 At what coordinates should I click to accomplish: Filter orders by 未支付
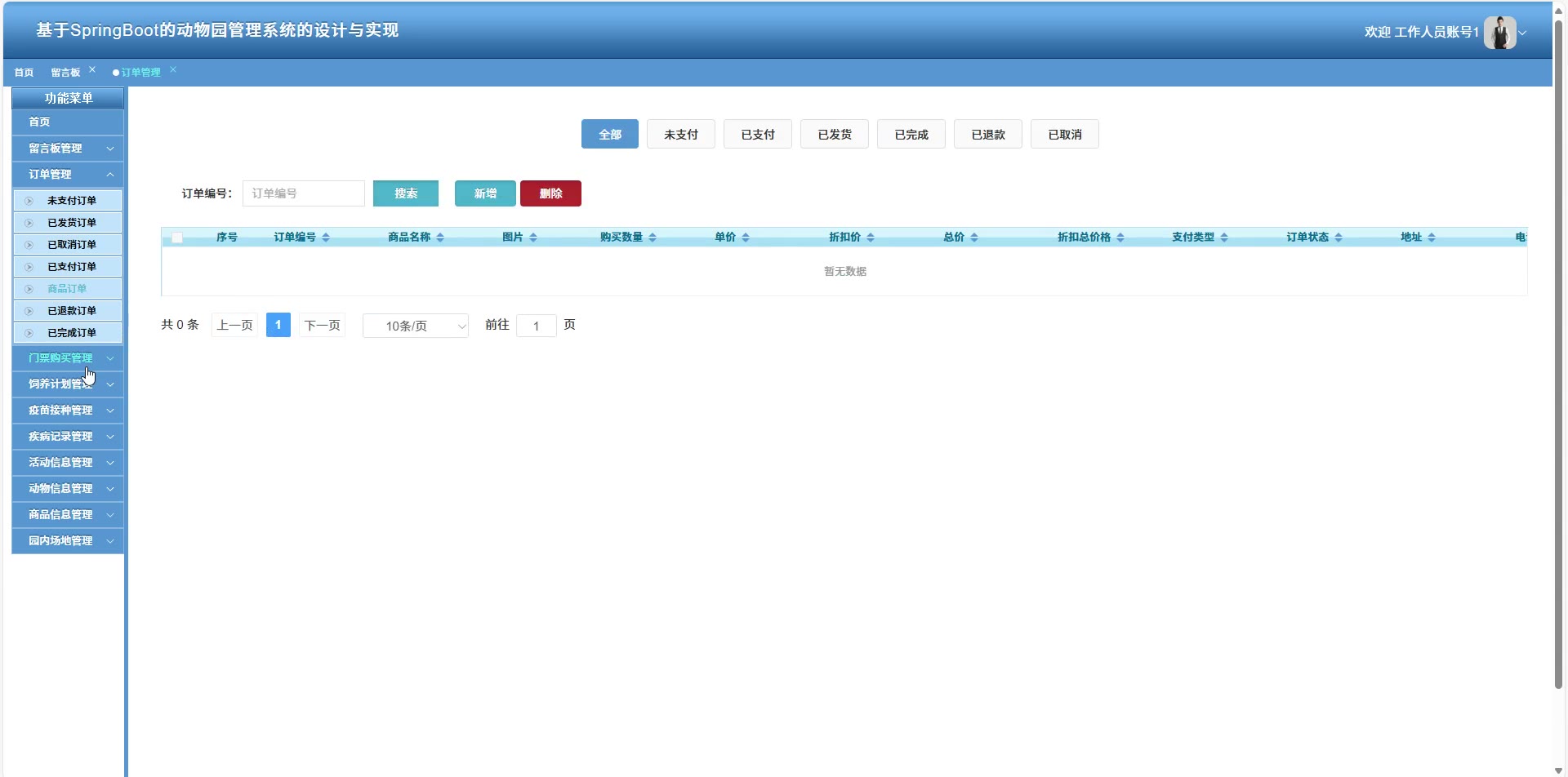coord(681,134)
